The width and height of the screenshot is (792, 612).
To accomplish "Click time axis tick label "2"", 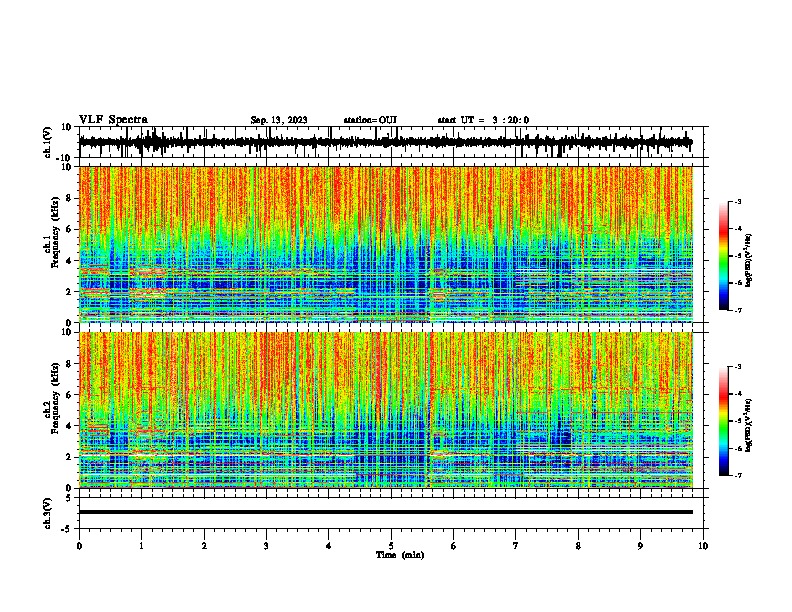I will pyautogui.click(x=204, y=546).
